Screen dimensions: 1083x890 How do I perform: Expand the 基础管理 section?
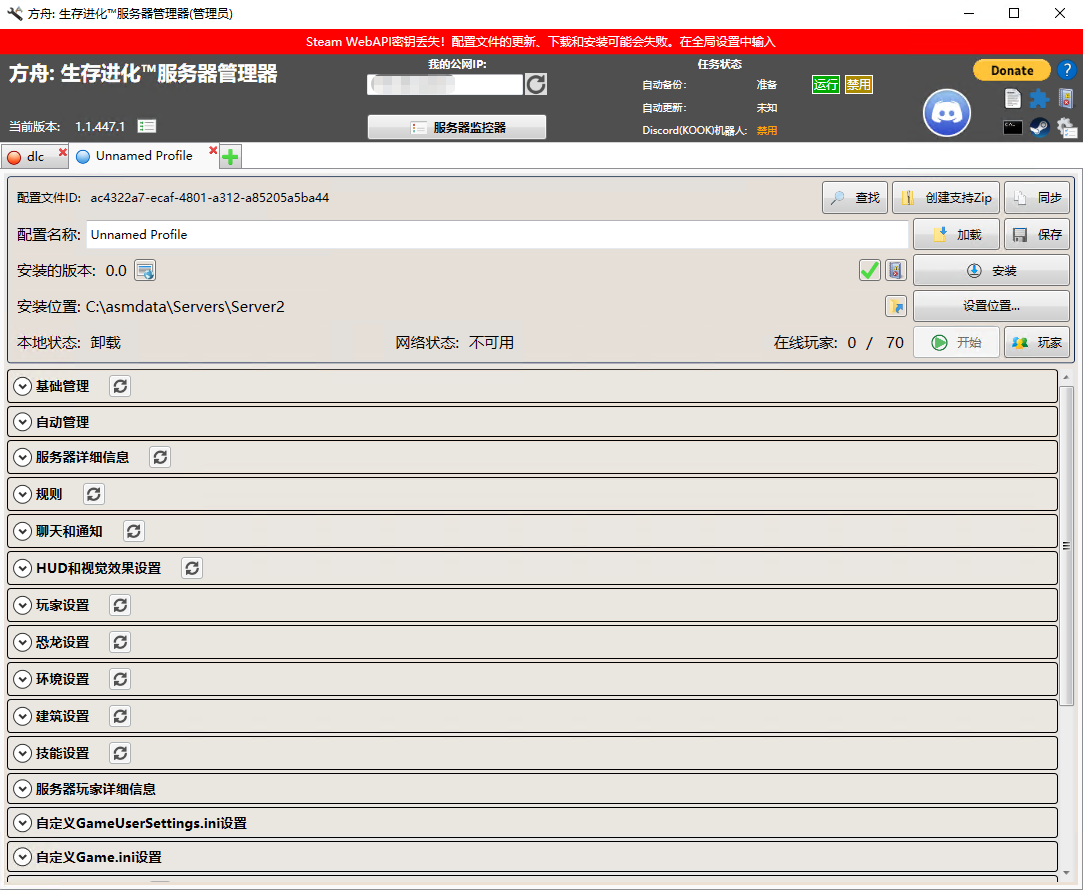click(23, 386)
